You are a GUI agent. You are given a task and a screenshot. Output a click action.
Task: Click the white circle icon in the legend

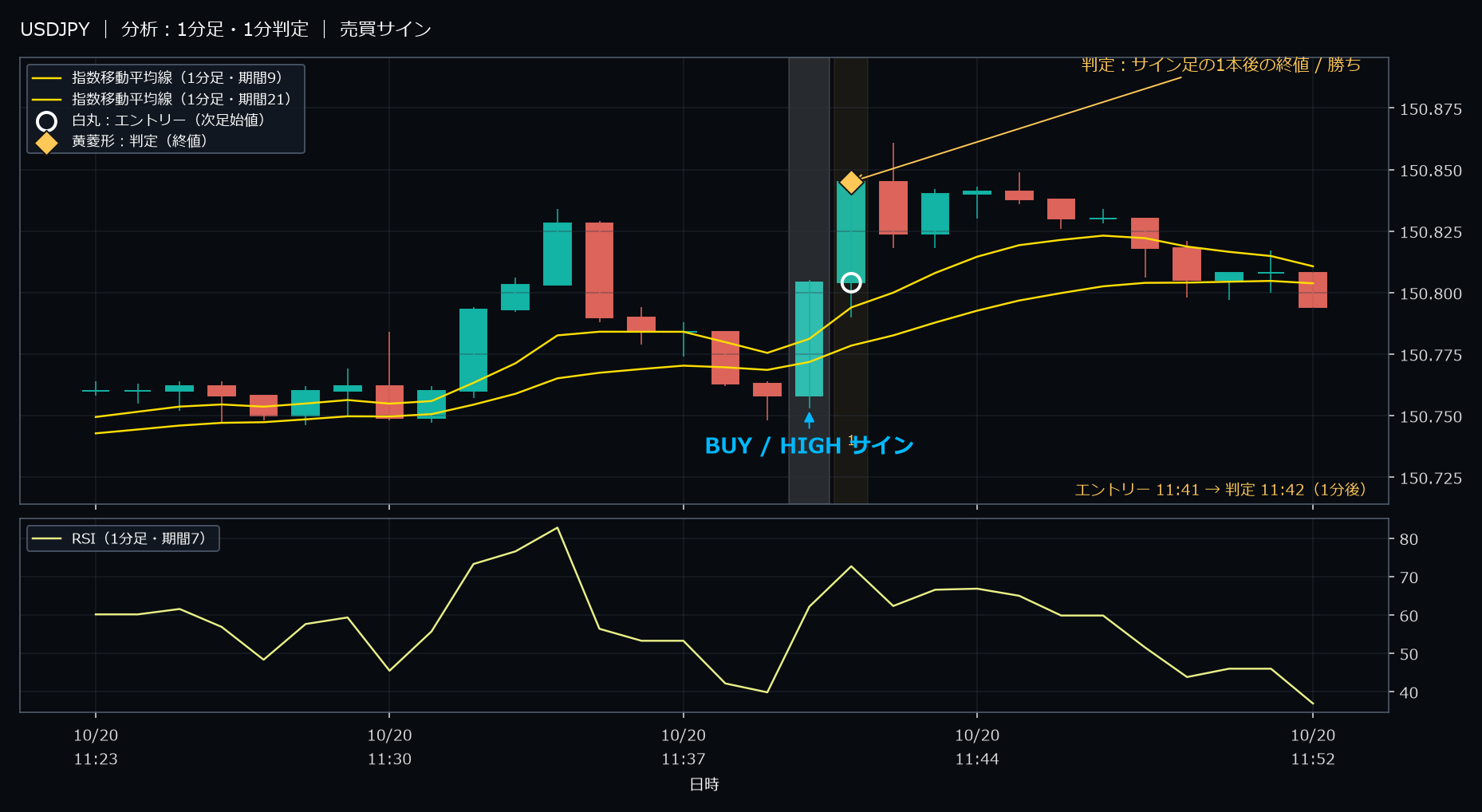coord(47,121)
